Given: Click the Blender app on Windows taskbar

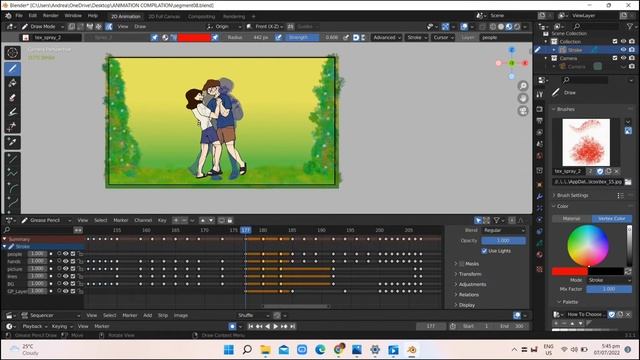Looking at the screenshot, I should pos(411,350).
